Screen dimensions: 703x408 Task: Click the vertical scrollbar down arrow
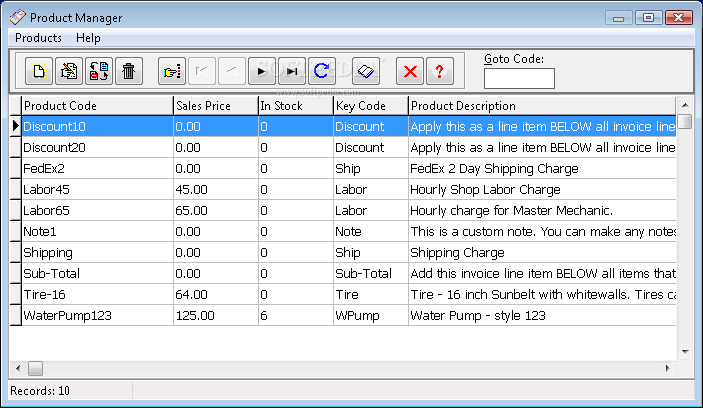click(685, 352)
